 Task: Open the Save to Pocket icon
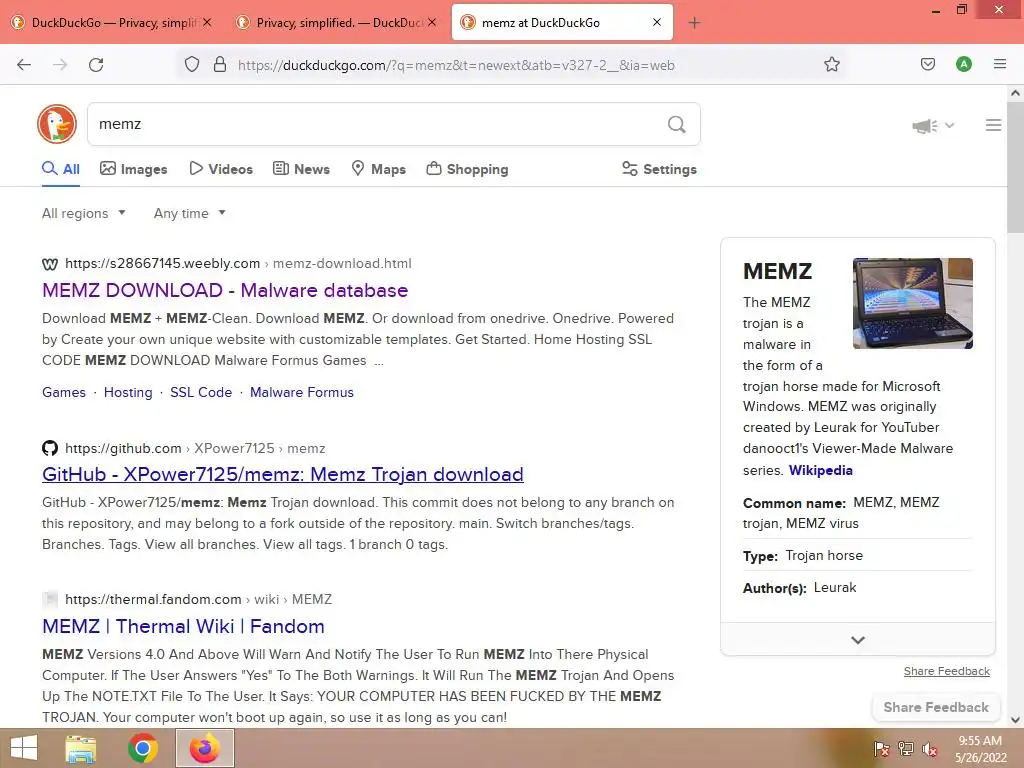[x=927, y=65]
